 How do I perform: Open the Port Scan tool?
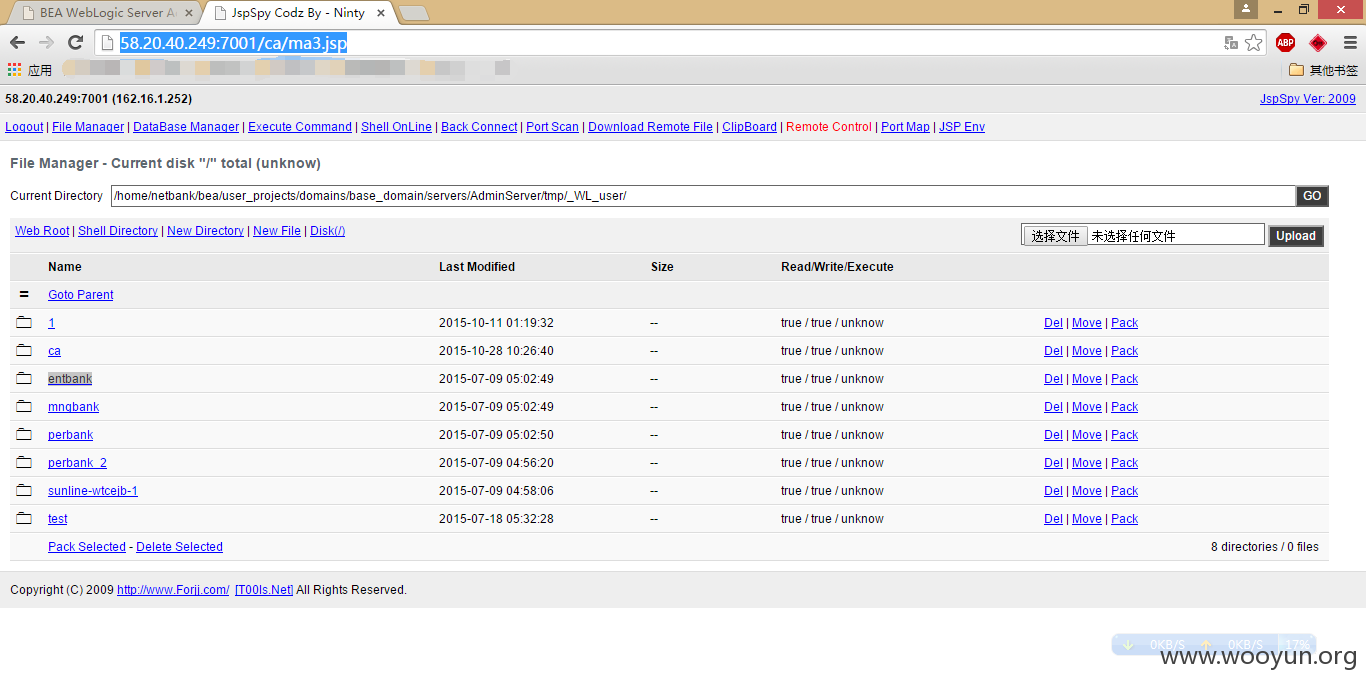pyautogui.click(x=552, y=127)
